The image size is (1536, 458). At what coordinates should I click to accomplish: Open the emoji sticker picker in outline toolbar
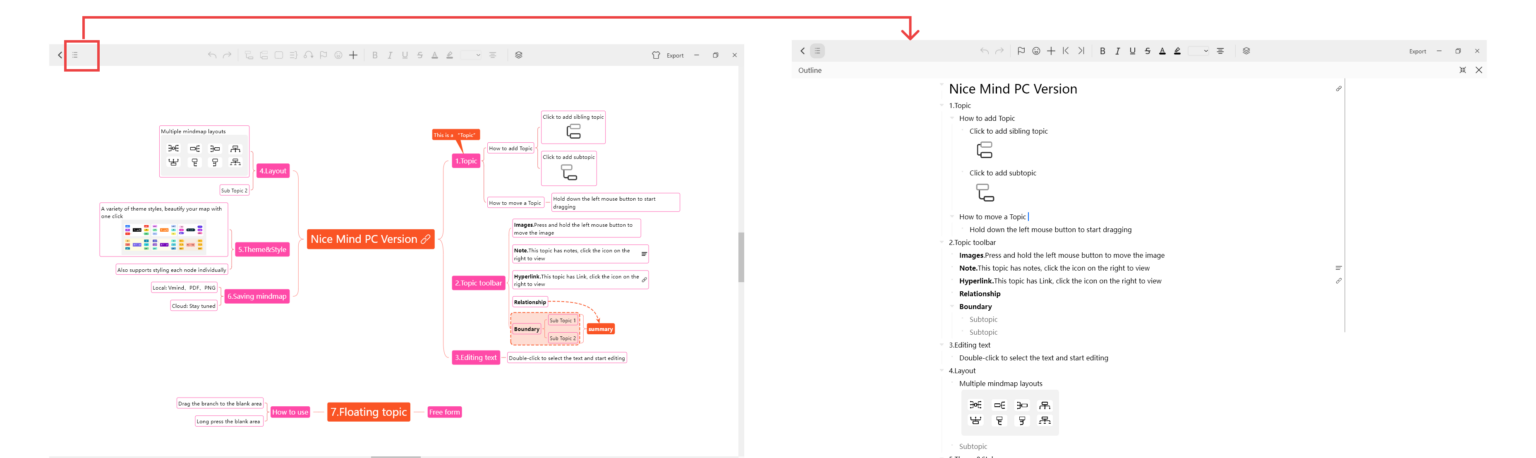pos(1036,51)
